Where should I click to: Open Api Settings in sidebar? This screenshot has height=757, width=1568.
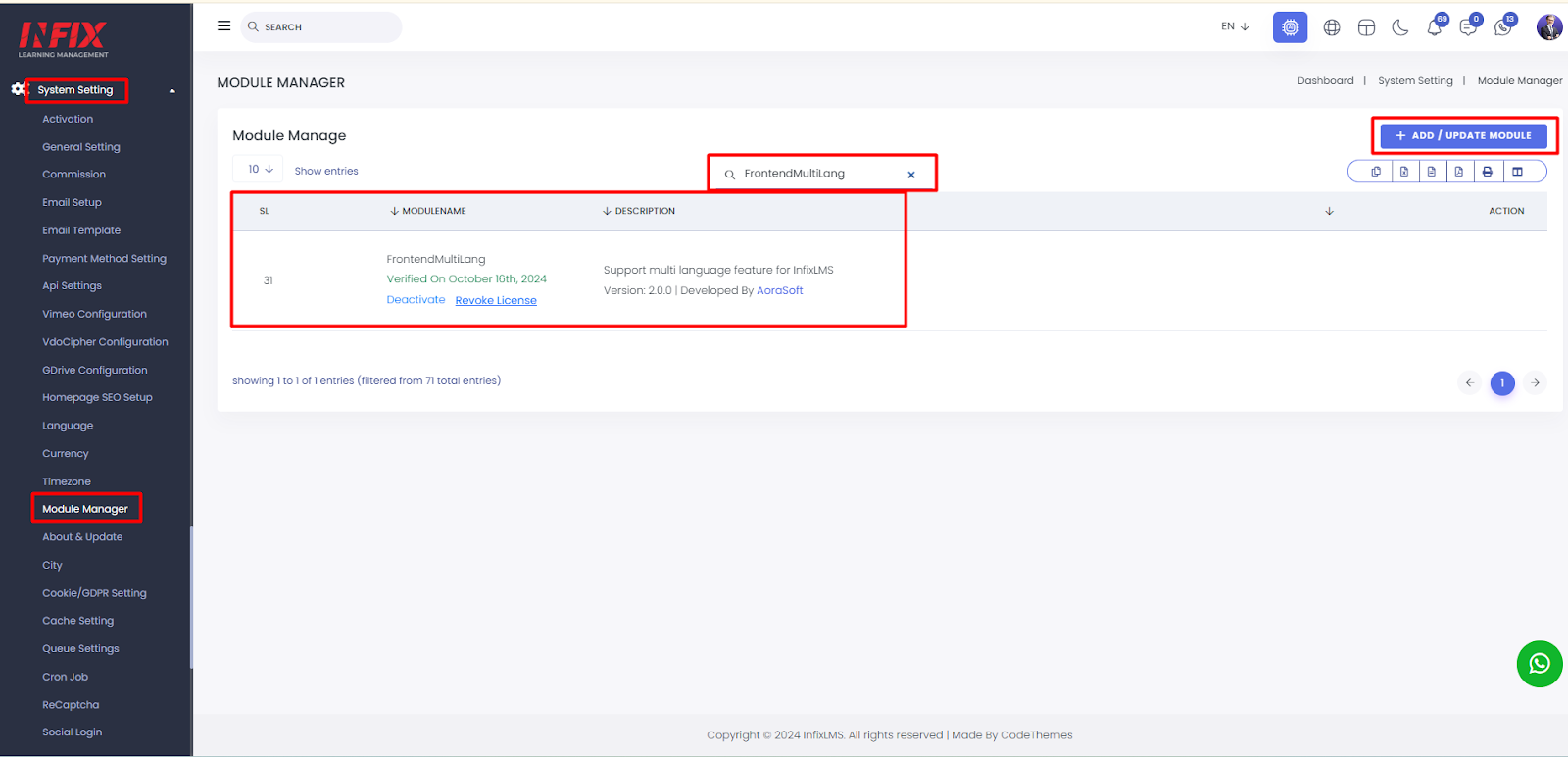point(72,286)
